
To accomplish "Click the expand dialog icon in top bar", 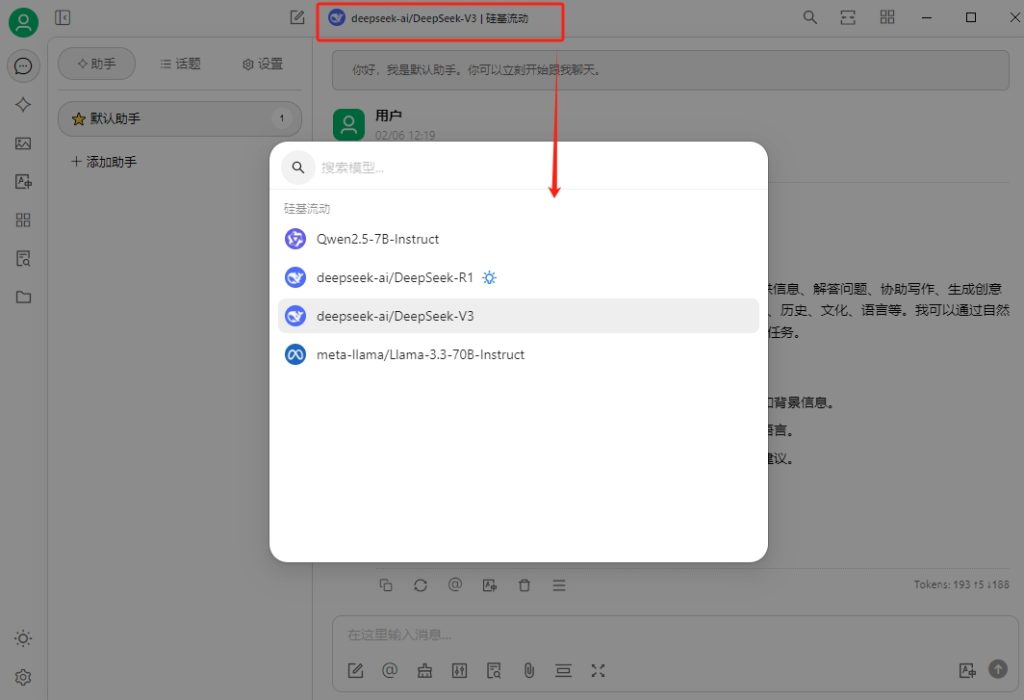I will pos(848,18).
